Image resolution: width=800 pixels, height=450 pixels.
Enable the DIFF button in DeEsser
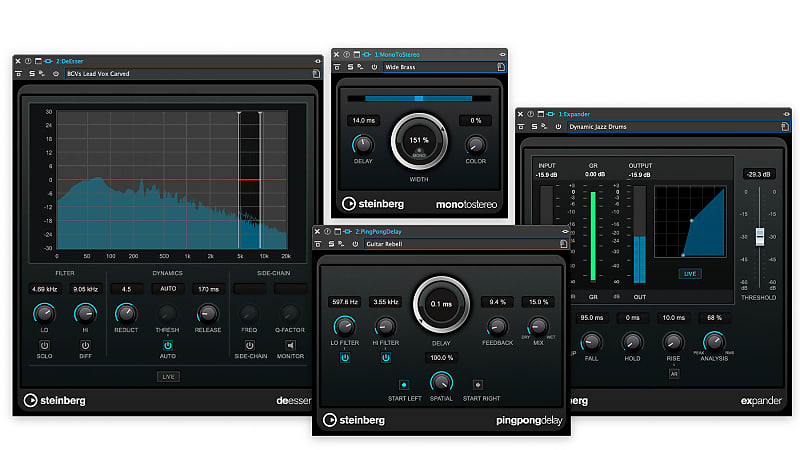coord(85,345)
